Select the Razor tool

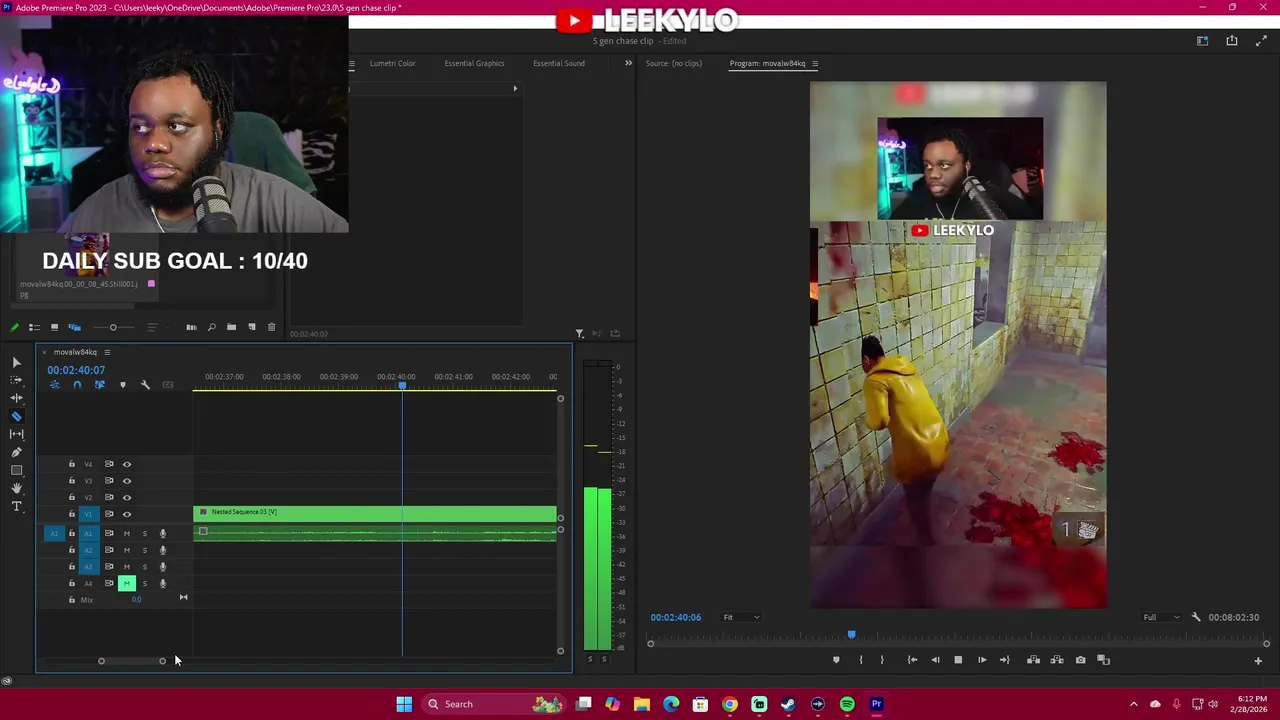[16, 416]
